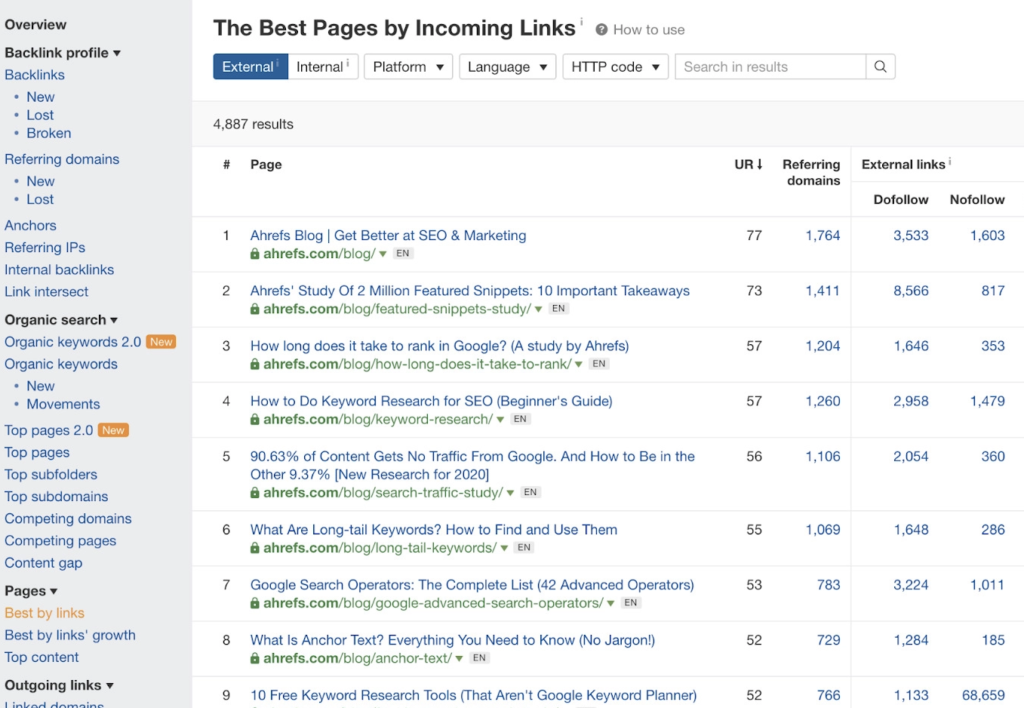
Task: Click referring domains value 1,260
Action: pyautogui.click(x=823, y=402)
